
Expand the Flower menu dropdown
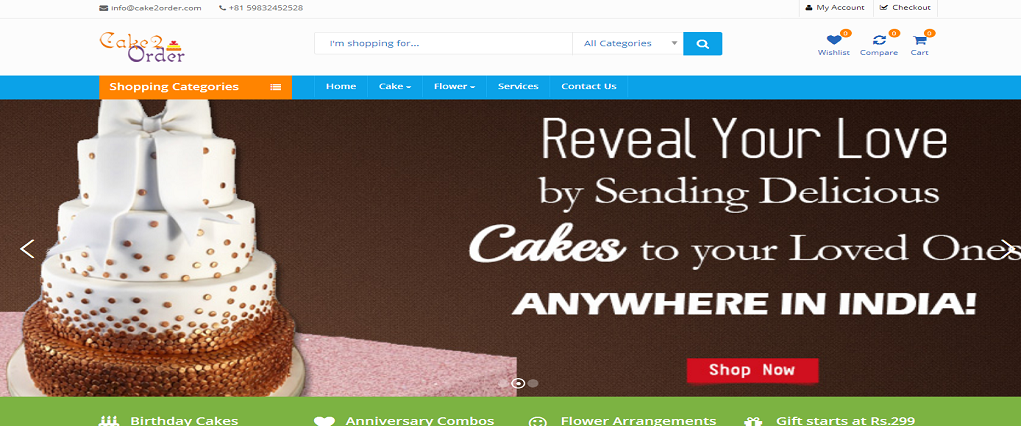click(x=454, y=87)
